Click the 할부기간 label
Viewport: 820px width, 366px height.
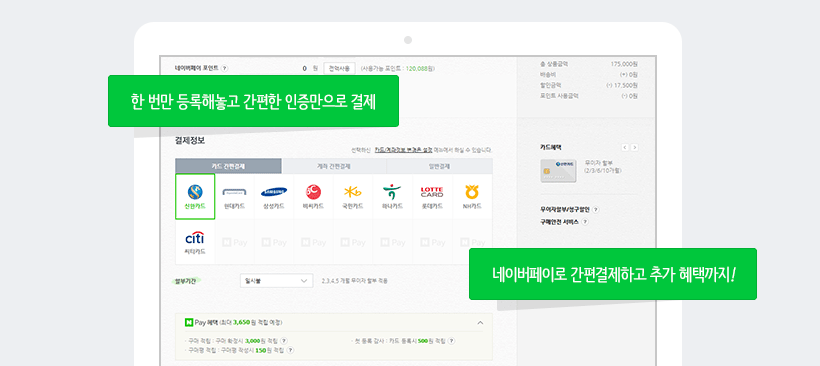[x=186, y=281]
